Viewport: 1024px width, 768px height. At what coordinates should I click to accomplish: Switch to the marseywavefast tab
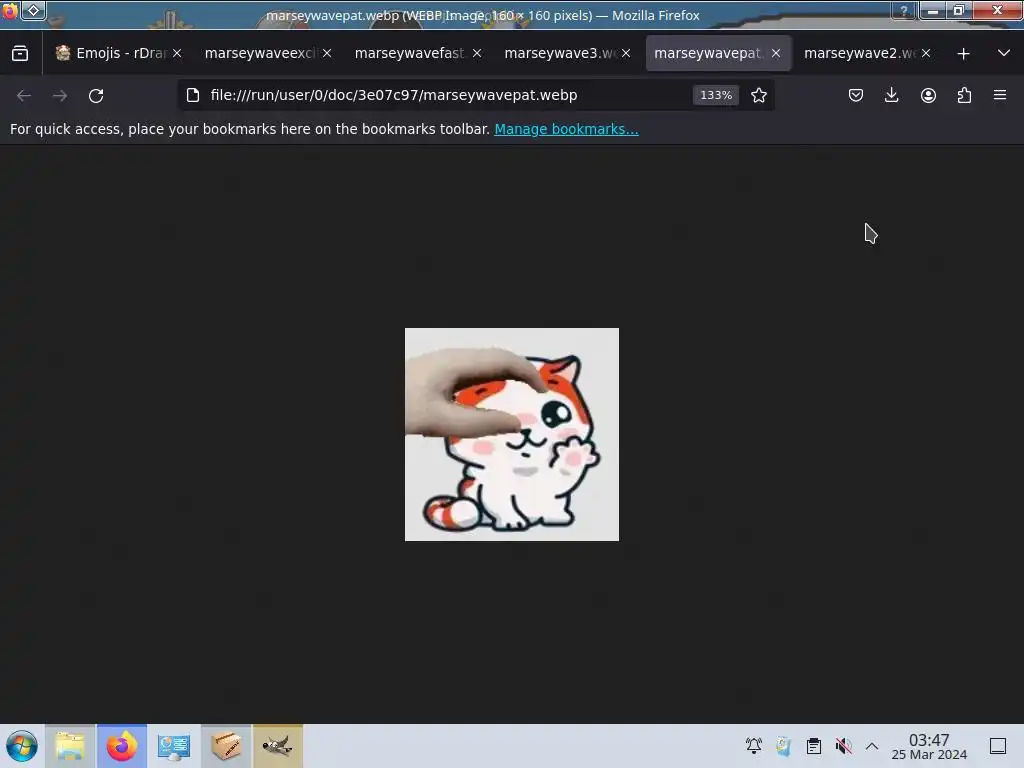click(x=409, y=54)
